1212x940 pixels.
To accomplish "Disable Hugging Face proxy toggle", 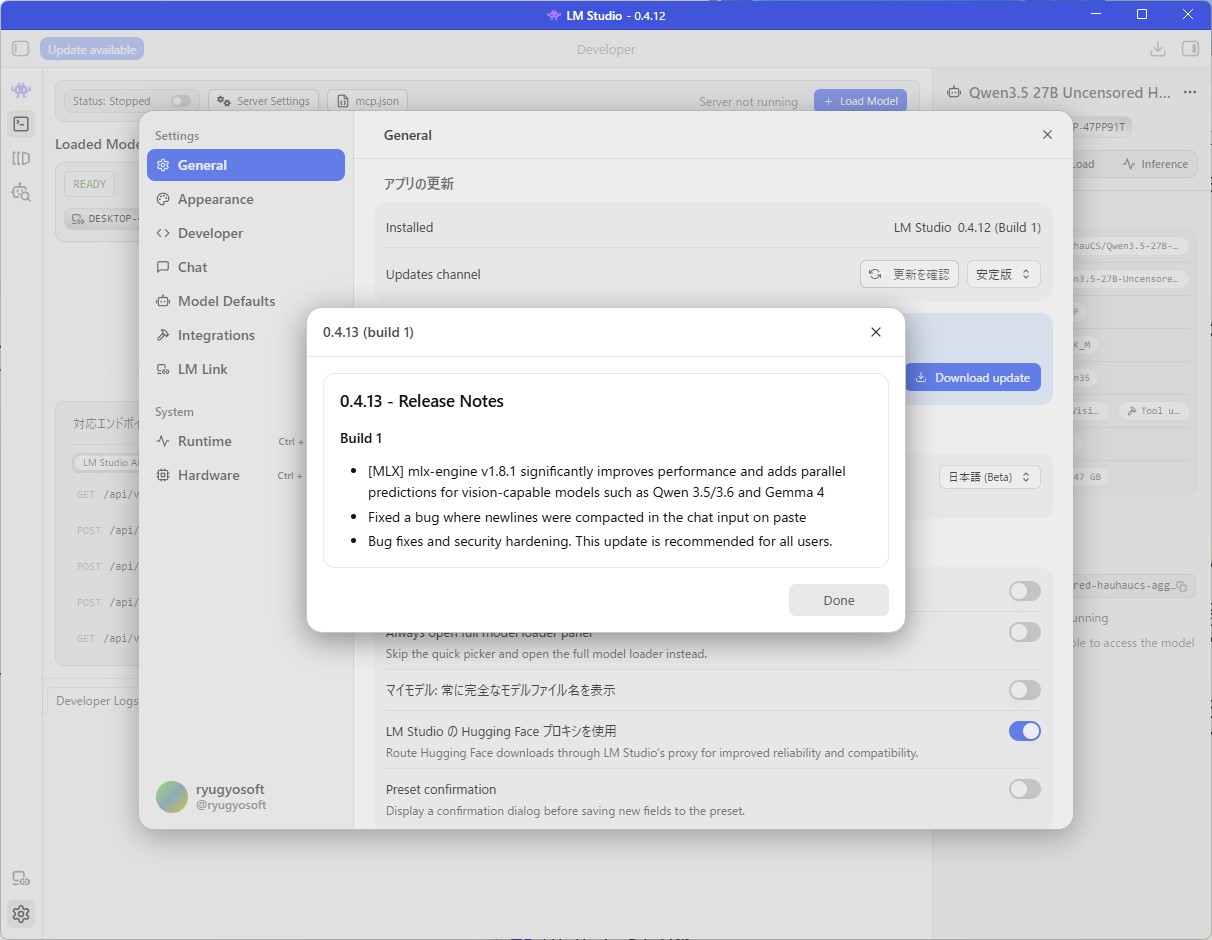I will [x=1025, y=731].
